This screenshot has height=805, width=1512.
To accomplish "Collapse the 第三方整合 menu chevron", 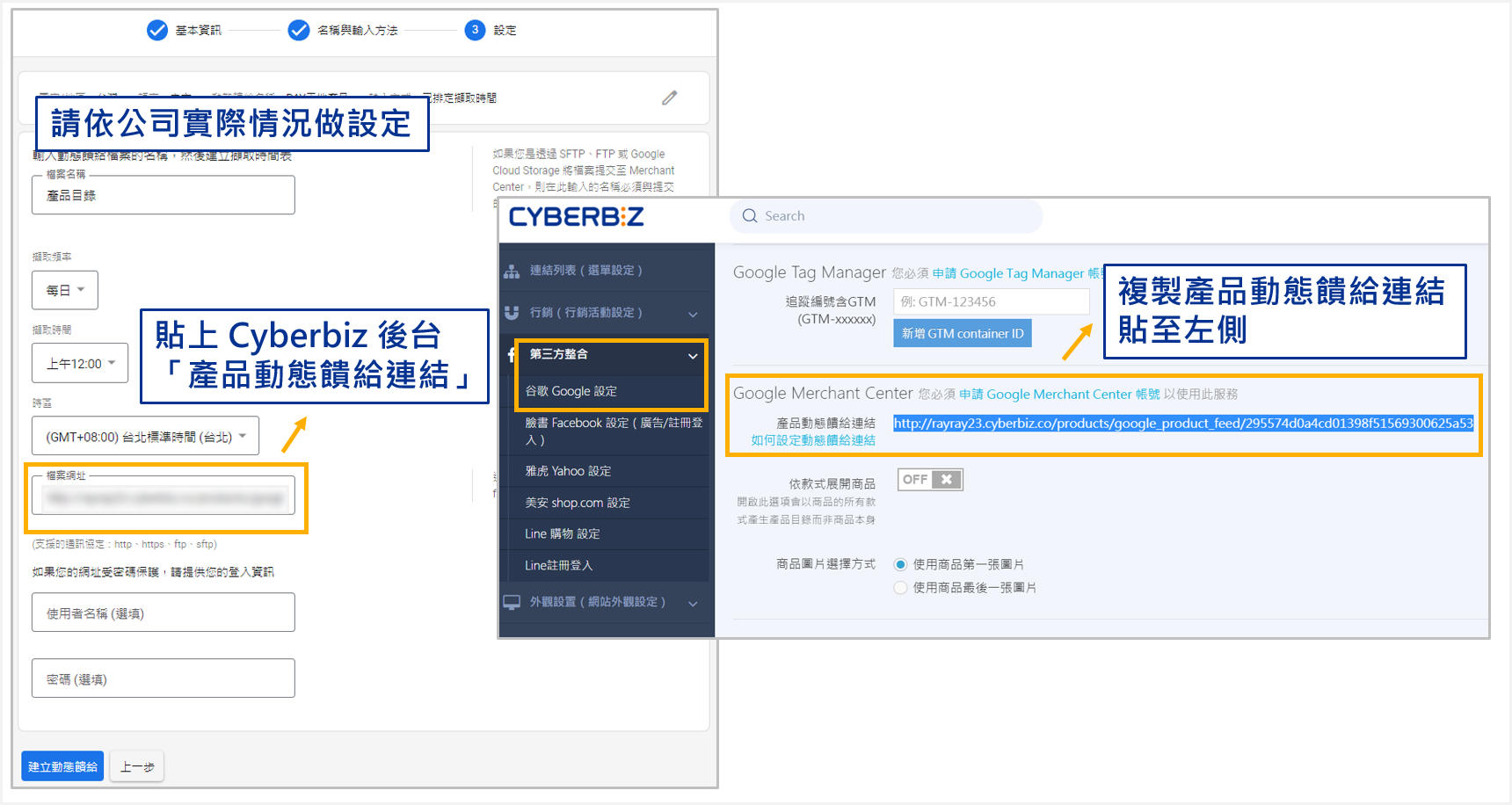I will (693, 356).
